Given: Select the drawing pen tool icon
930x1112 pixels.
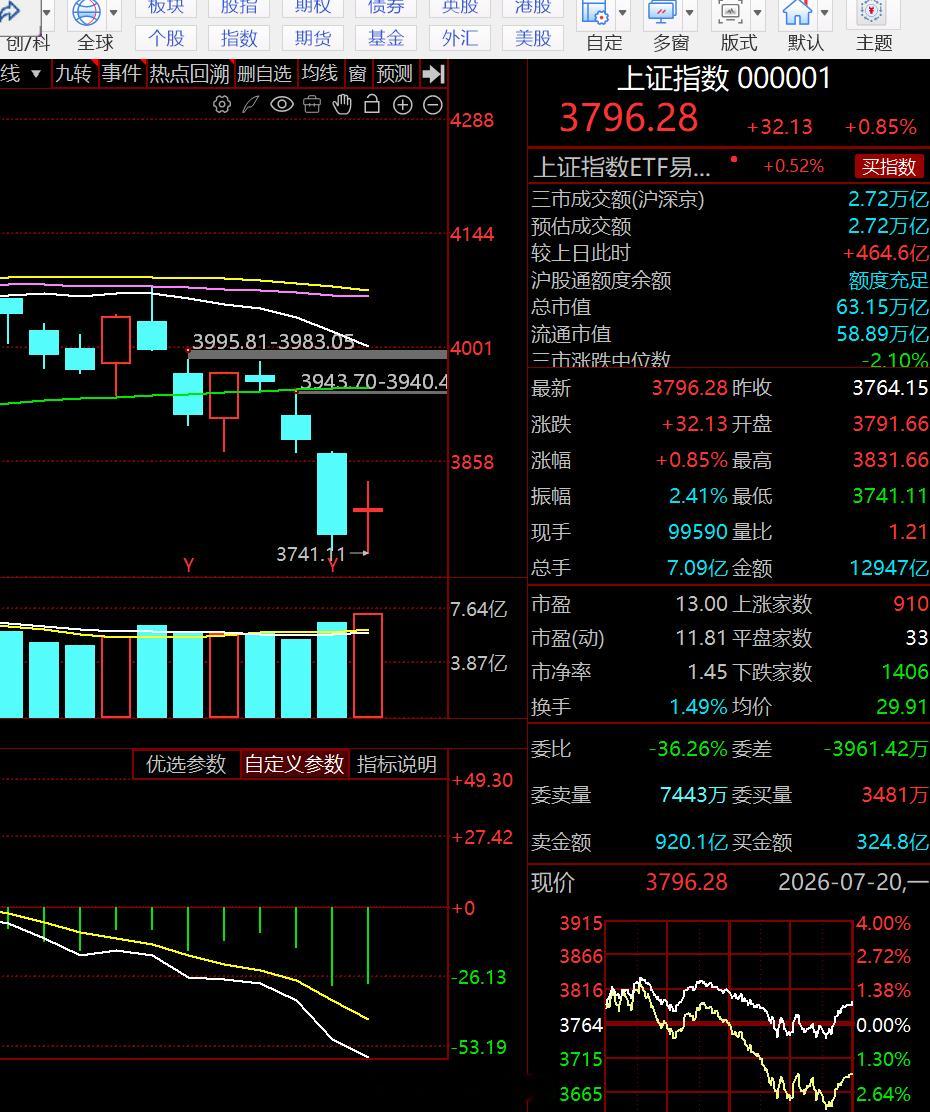Looking at the screenshot, I should point(250,105).
